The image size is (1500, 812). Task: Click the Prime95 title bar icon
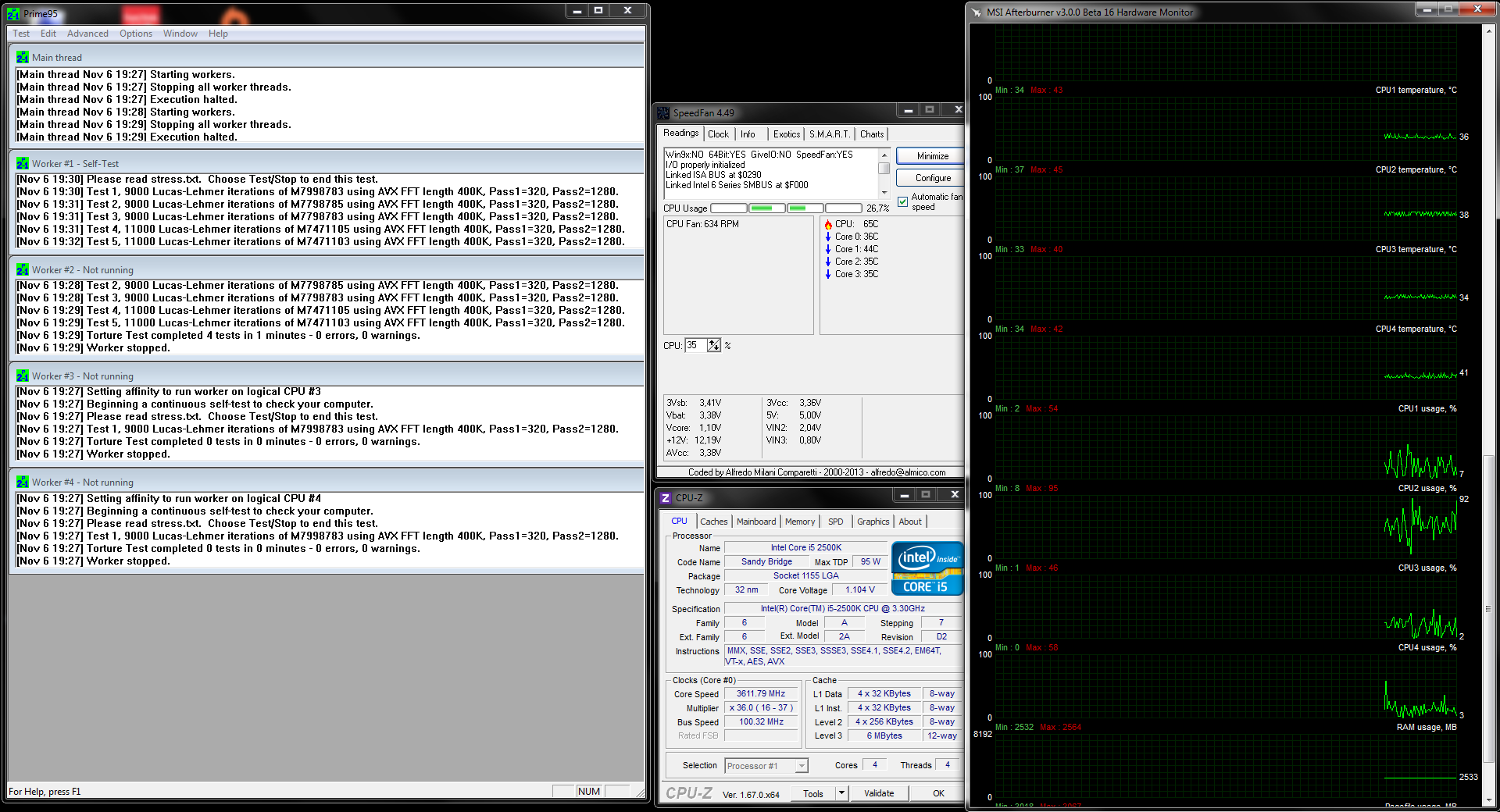[13, 13]
